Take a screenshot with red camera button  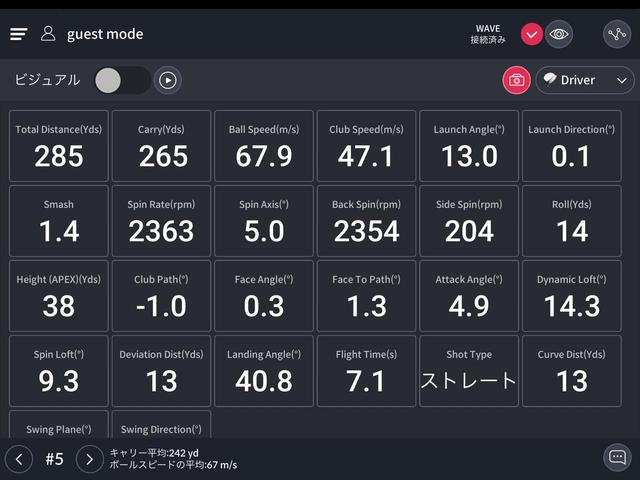coord(516,80)
